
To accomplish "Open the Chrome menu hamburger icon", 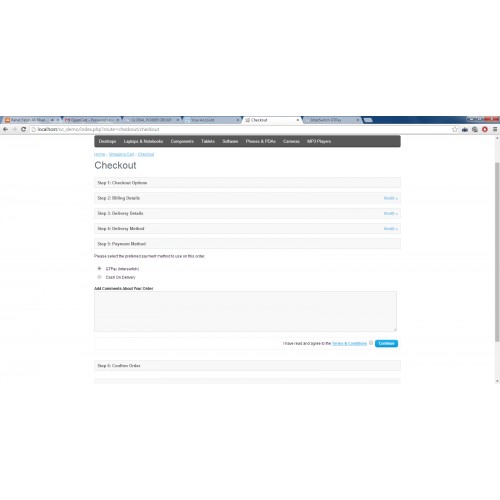I will coord(495,129).
